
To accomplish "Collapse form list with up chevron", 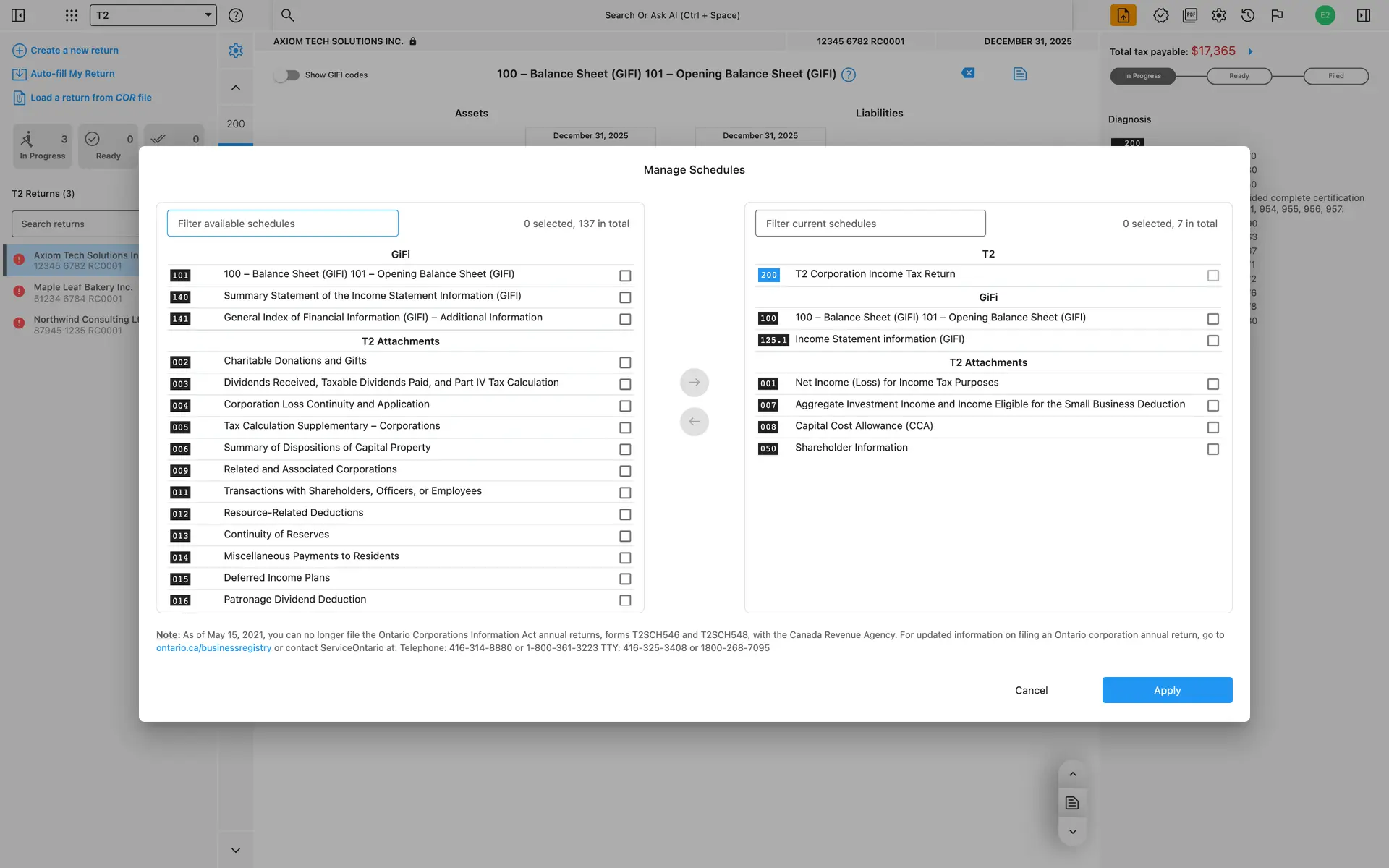I will click(236, 88).
